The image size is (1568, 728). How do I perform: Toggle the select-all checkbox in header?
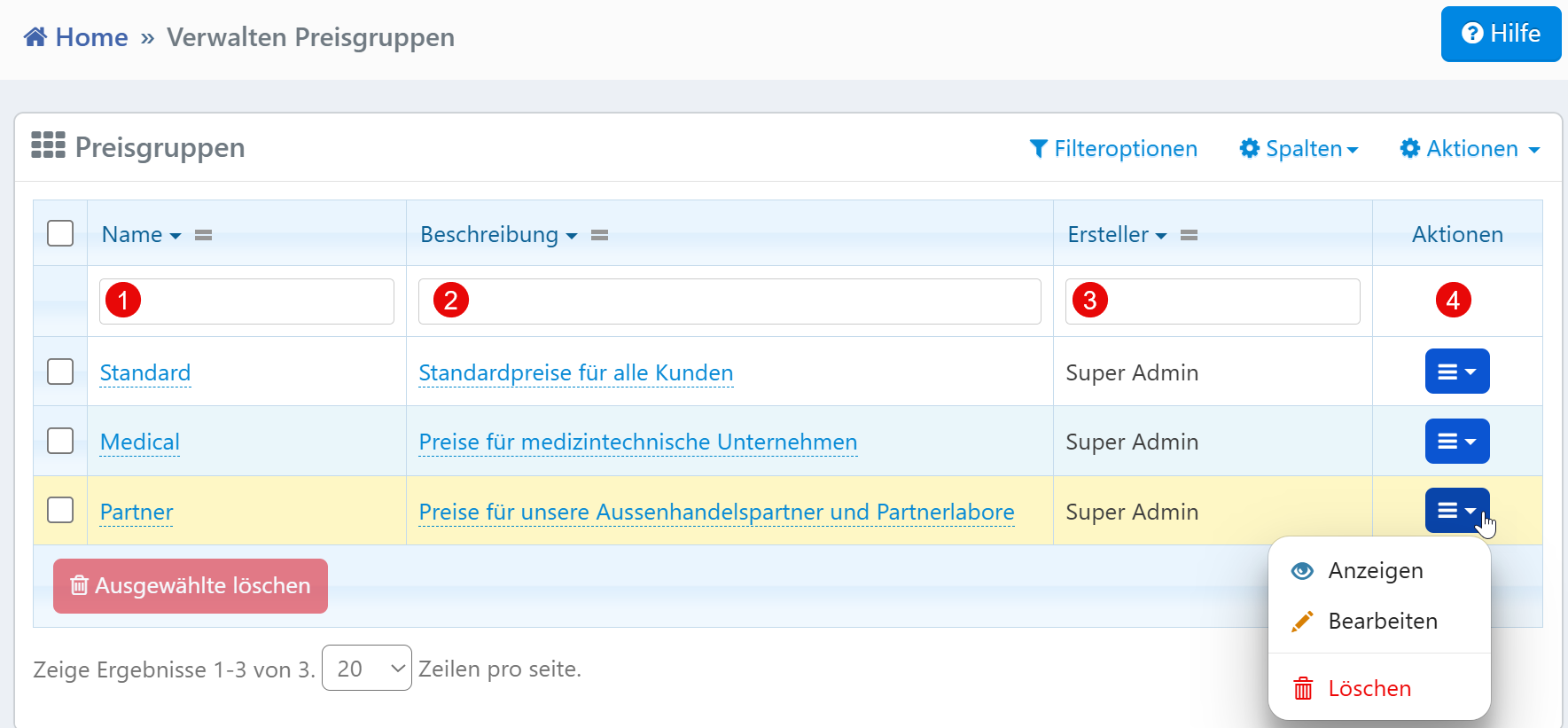point(60,233)
